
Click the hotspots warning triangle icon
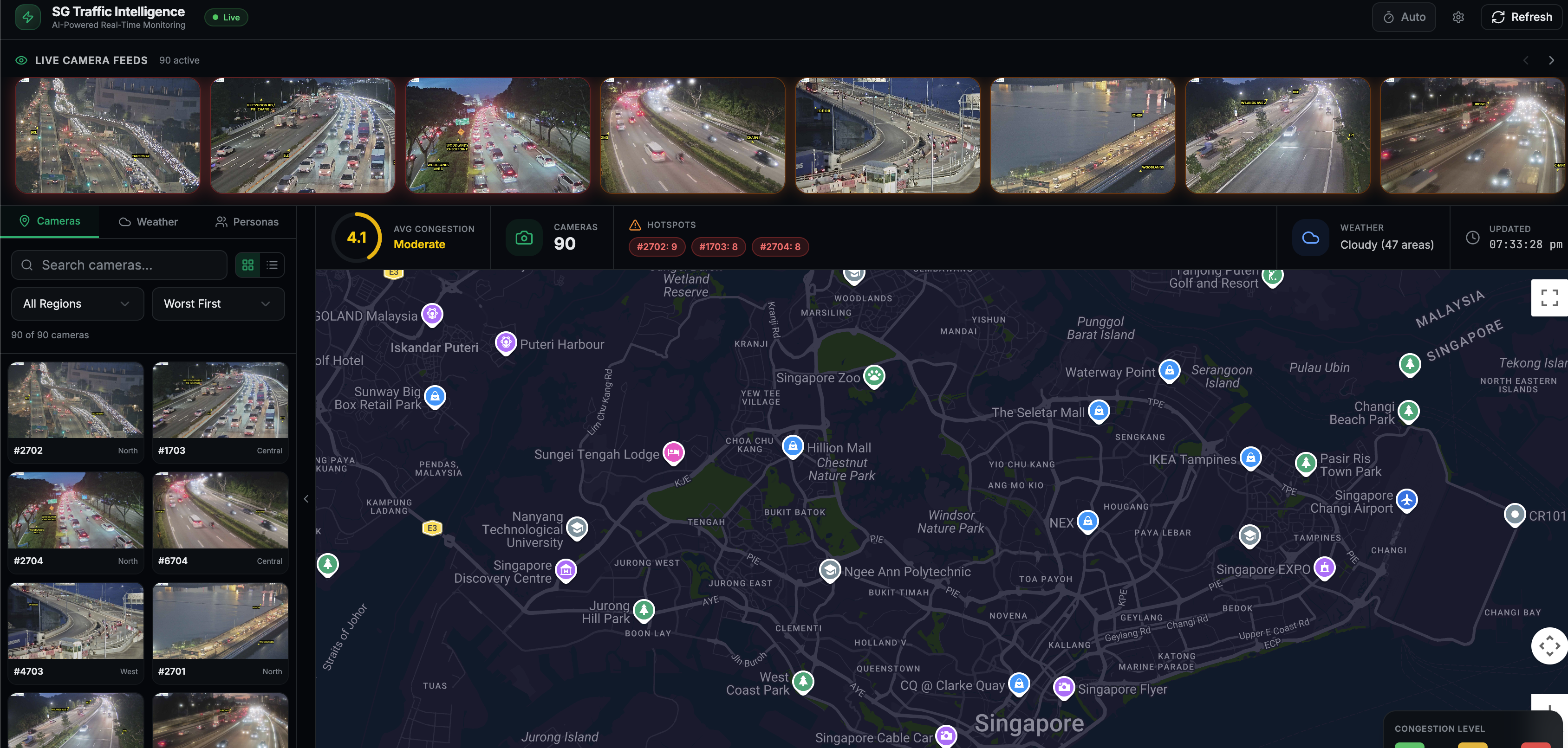635,225
